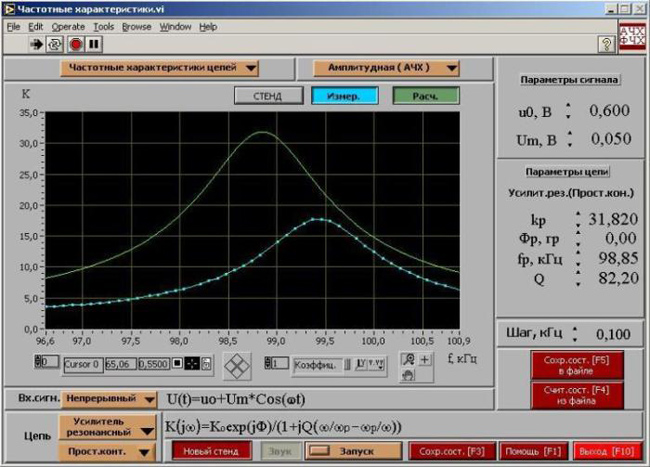The height and width of the screenshot is (467, 650).
Task: Click Сохр.сост. [F5] в файле button
Action: (577, 365)
